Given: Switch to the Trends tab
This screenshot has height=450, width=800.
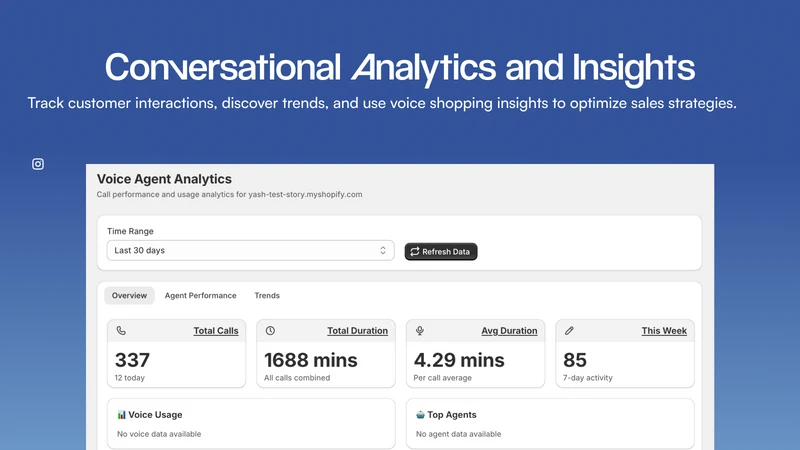Looking at the screenshot, I should click(x=267, y=295).
